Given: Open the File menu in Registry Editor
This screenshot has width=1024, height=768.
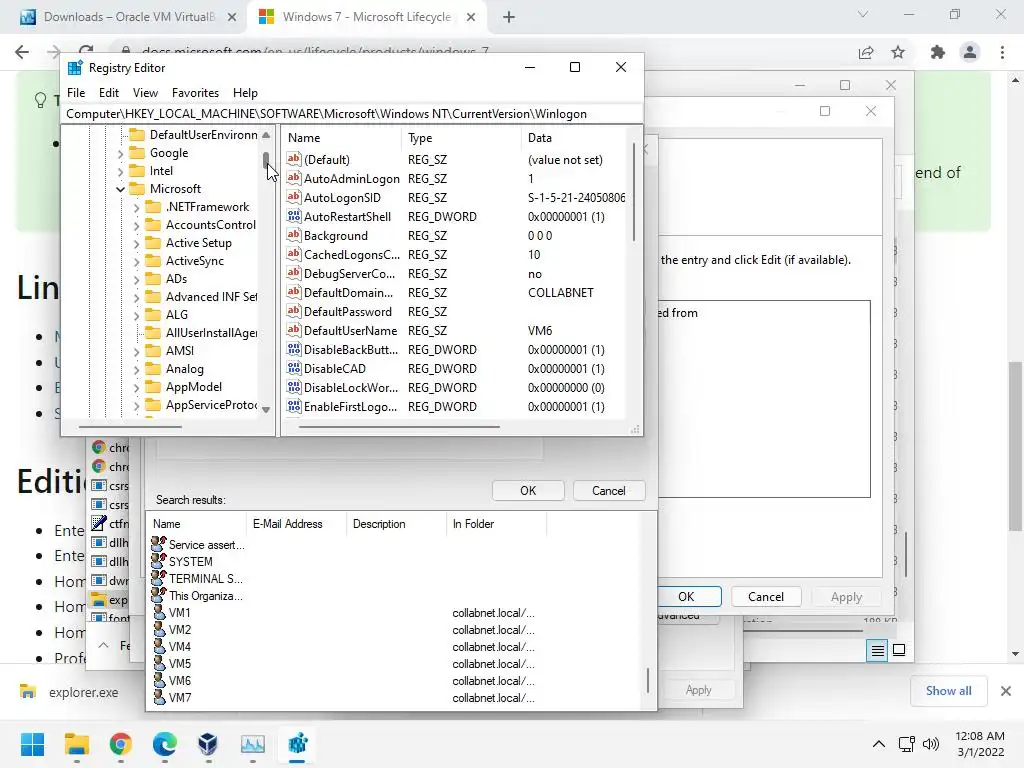Looking at the screenshot, I should pyautogui.click(x=76, y=93).
